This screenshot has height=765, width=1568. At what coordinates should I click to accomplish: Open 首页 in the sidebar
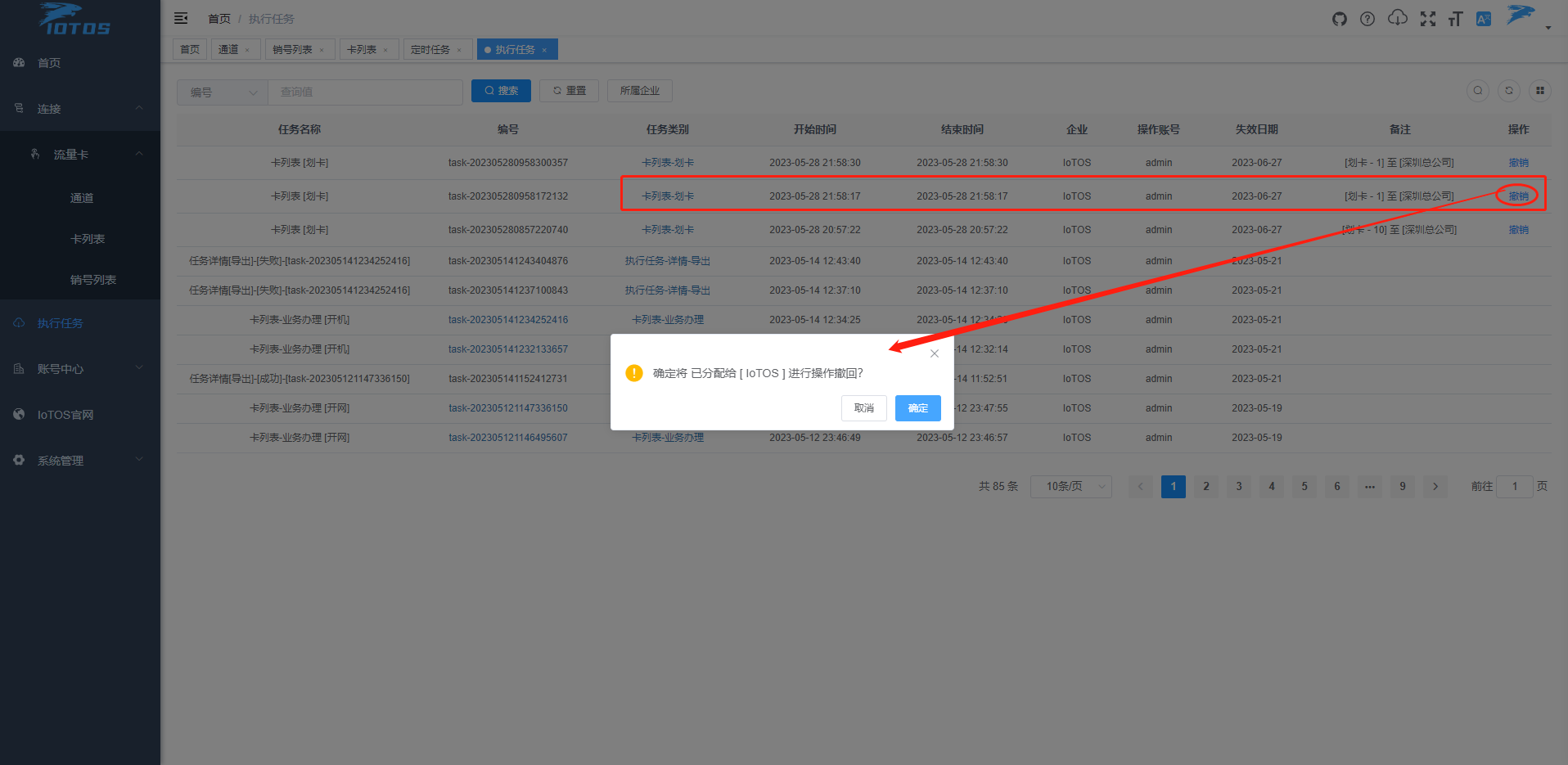pos(80,63)
